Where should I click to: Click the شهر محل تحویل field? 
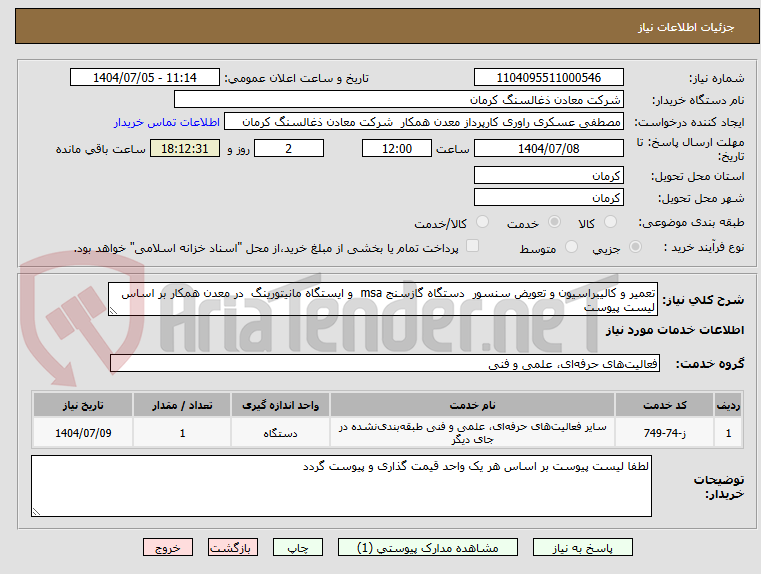(x=548, y=197)
